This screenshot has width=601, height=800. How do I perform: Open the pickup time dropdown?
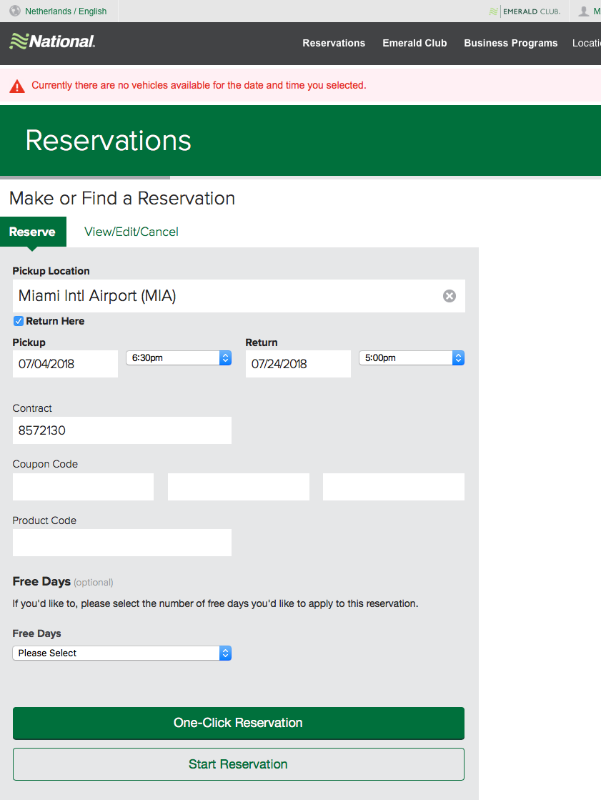point(179,357)
